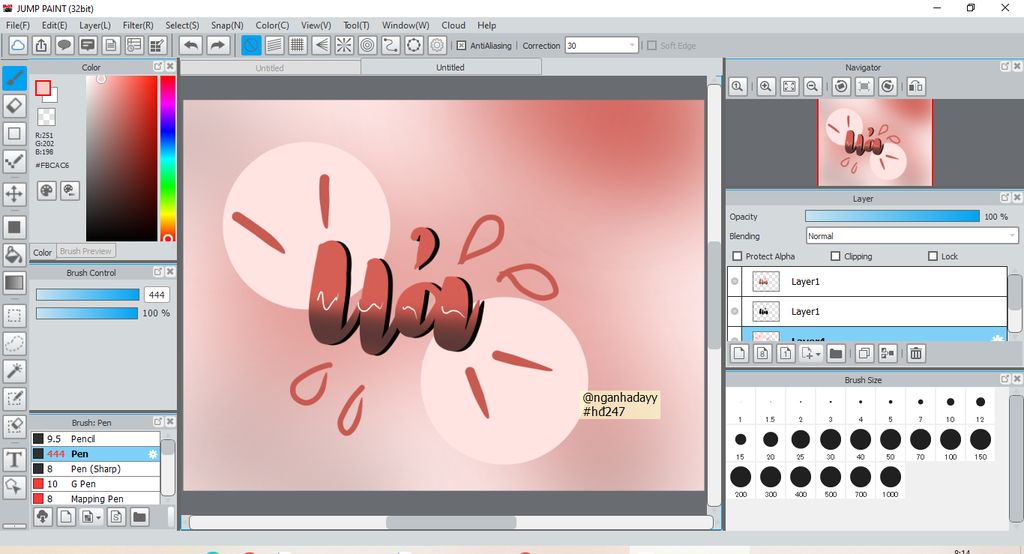Flip canvas view in Navigator

916,86
